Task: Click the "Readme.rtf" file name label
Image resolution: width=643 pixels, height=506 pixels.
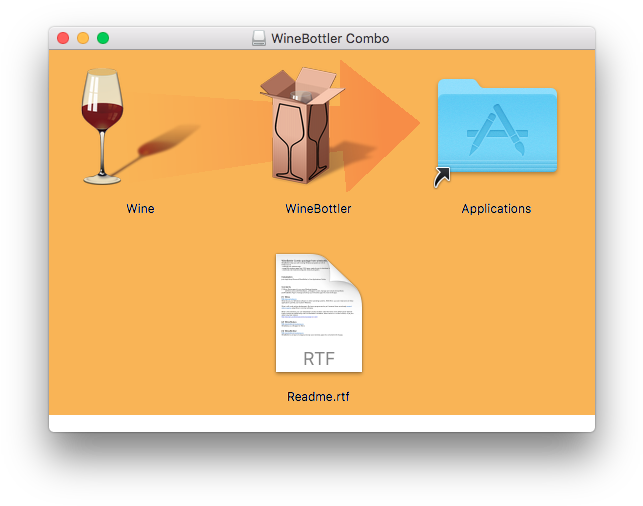Action: [318, 397]
